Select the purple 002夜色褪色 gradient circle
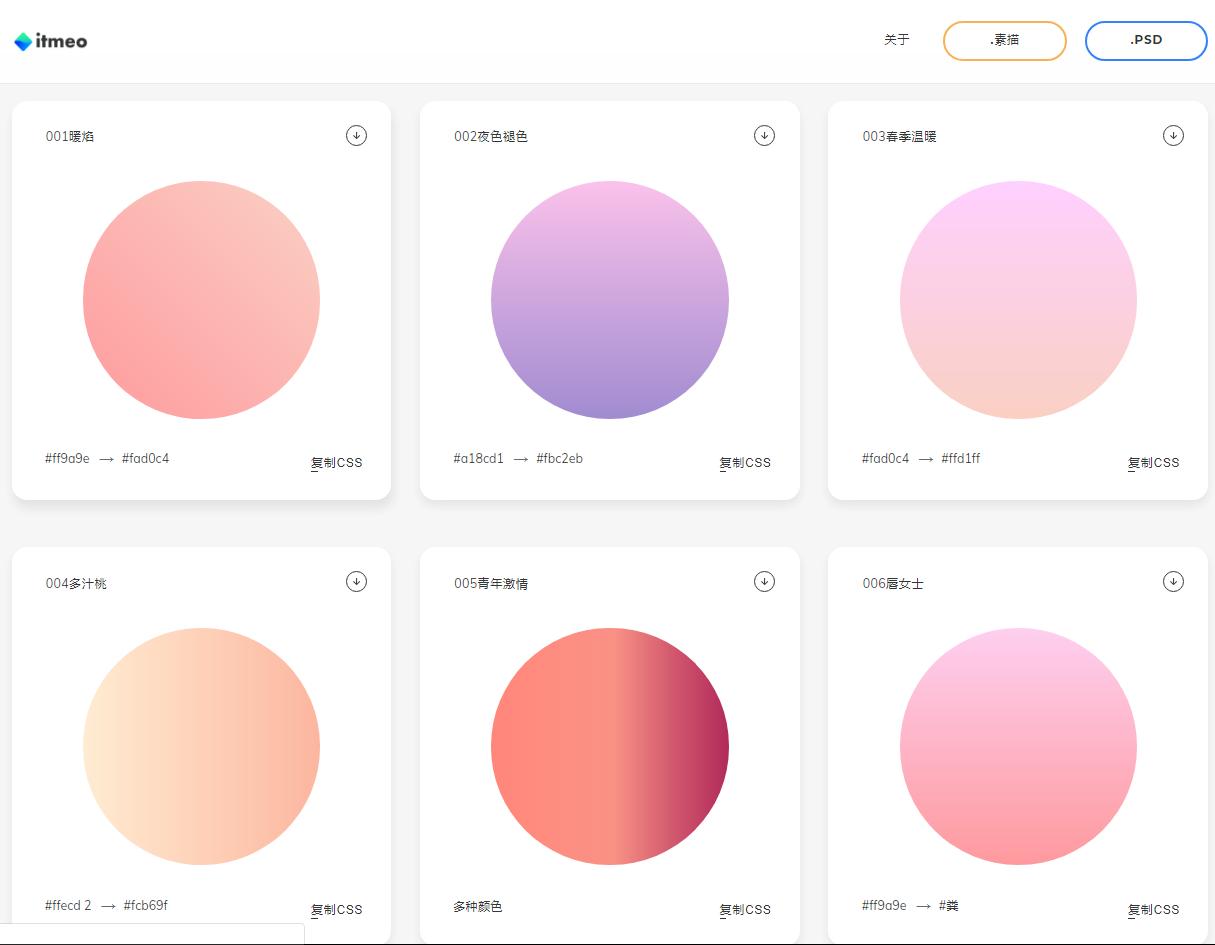 [609, 300]
